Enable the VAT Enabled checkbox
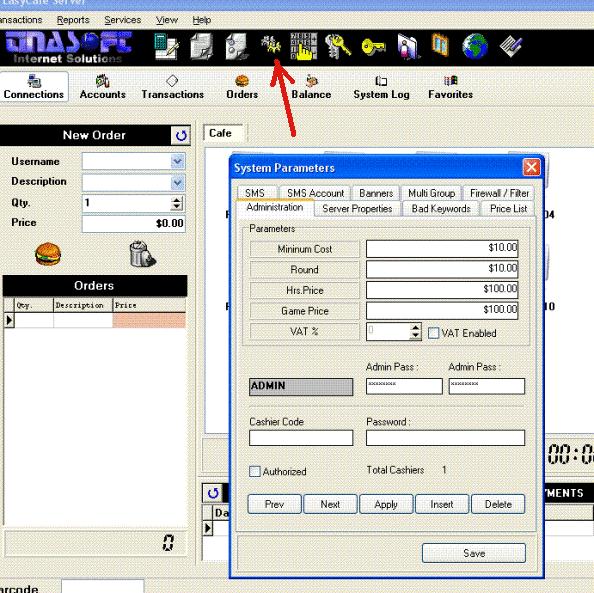Image resolution: width=594 pixels, height=593 pixels. point(433,333)
